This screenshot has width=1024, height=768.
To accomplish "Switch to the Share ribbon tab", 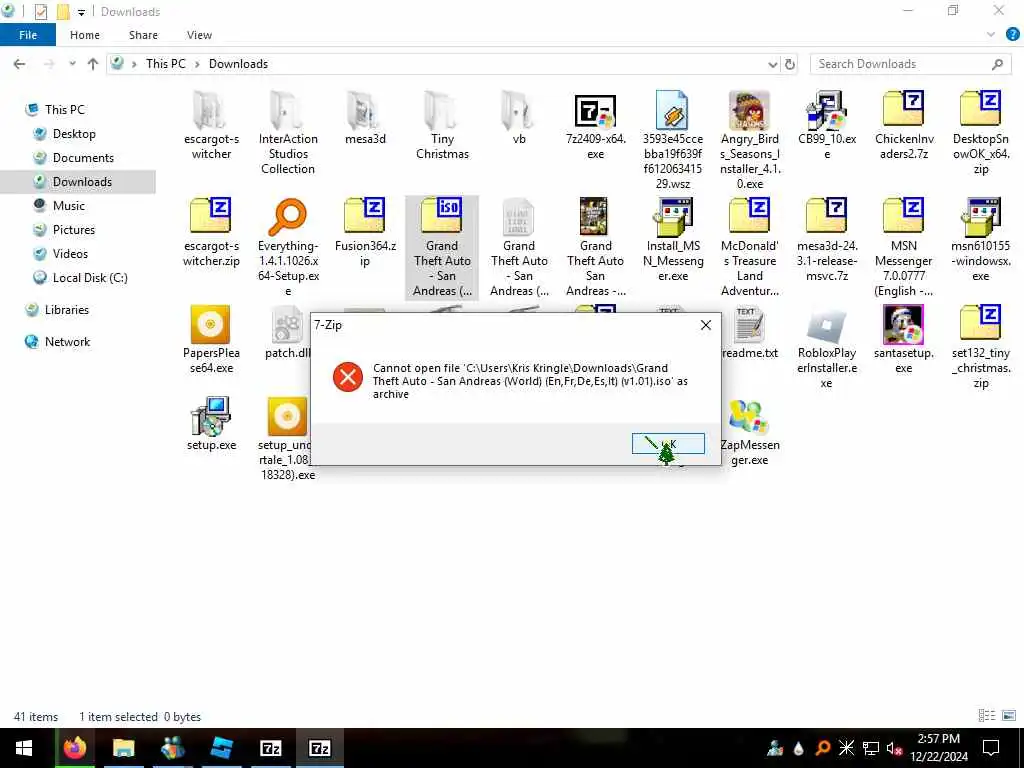I will click(x=143, y=35).
